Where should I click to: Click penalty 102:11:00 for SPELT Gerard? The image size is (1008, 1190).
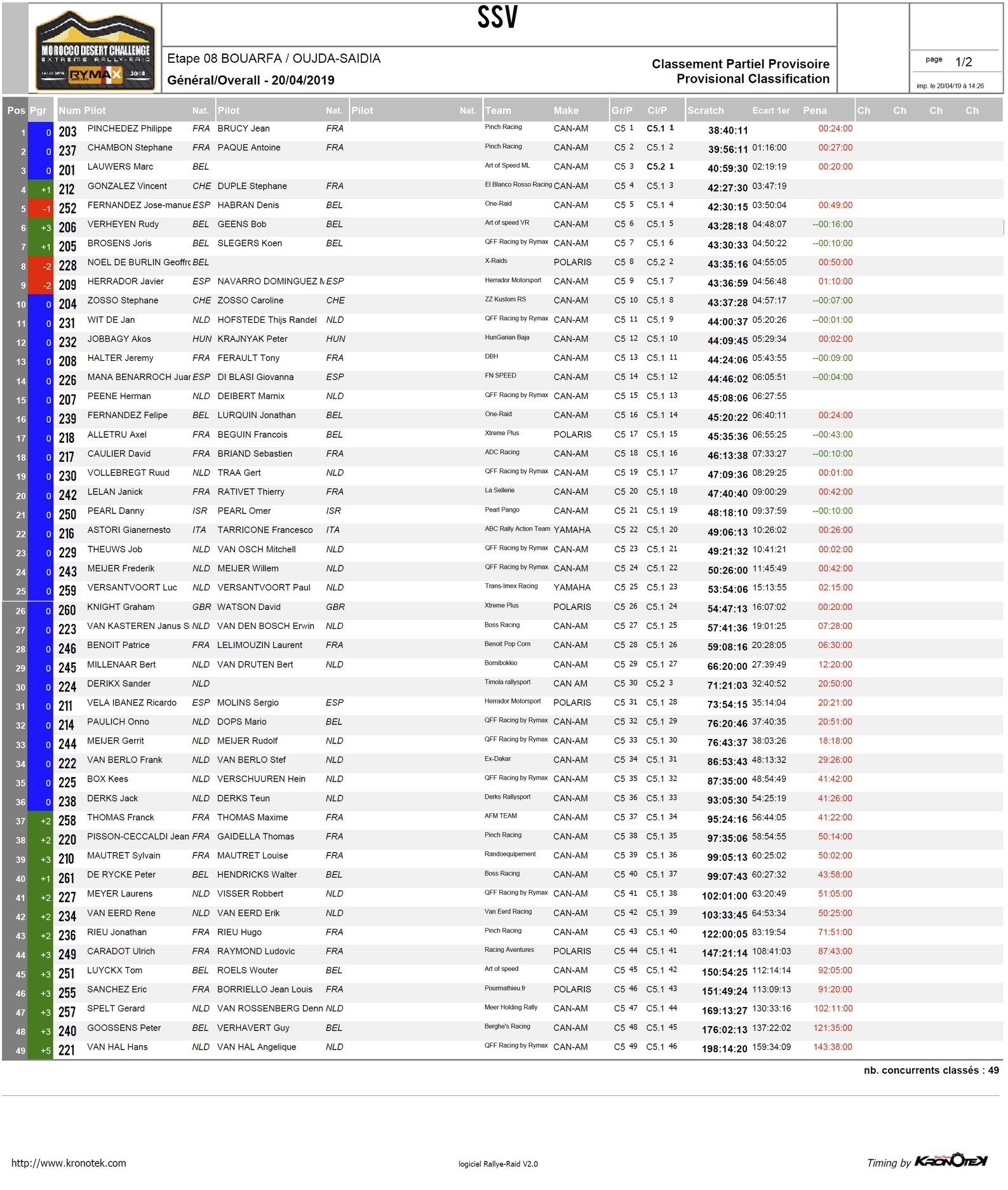point(833,1008)
